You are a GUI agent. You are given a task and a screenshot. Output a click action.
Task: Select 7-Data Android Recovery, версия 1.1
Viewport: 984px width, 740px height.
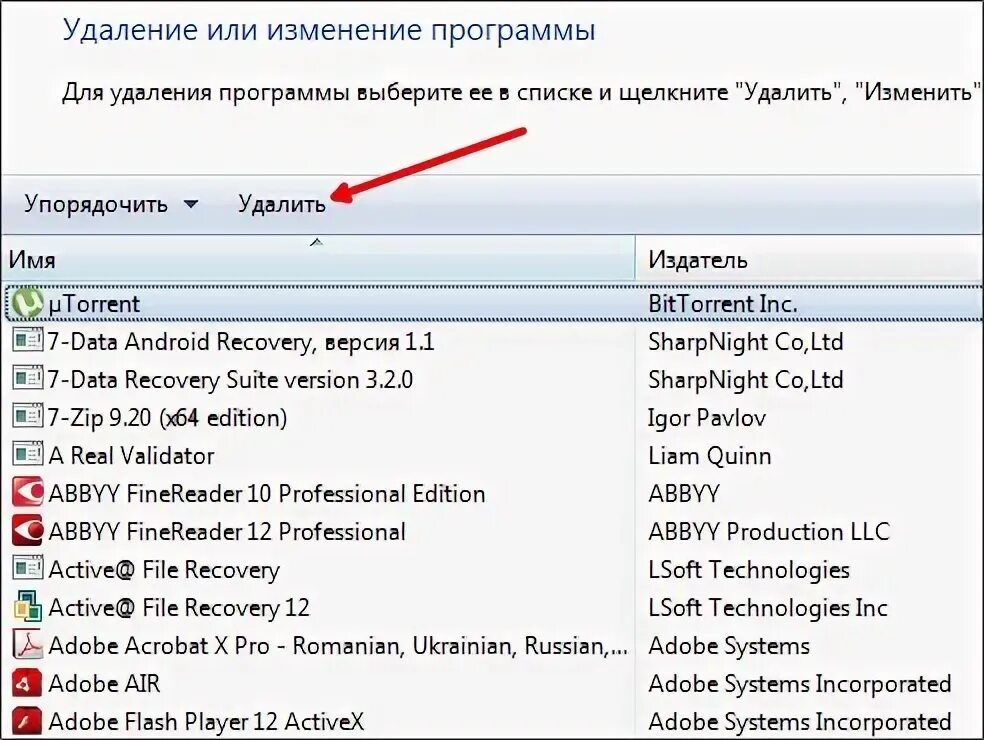[241, 341]
